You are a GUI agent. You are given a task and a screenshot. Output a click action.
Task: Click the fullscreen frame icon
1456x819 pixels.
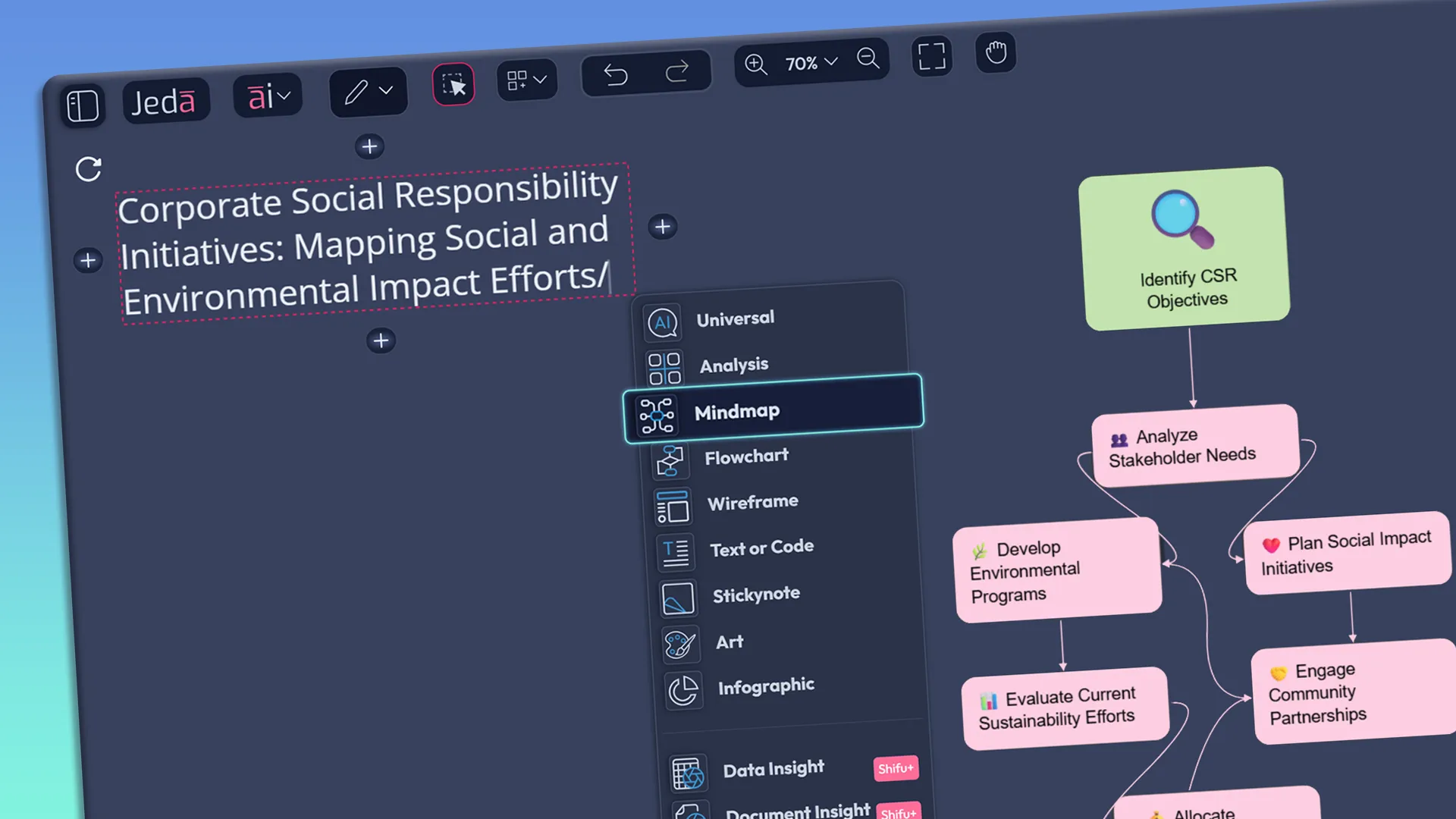[x=931, y=56]
